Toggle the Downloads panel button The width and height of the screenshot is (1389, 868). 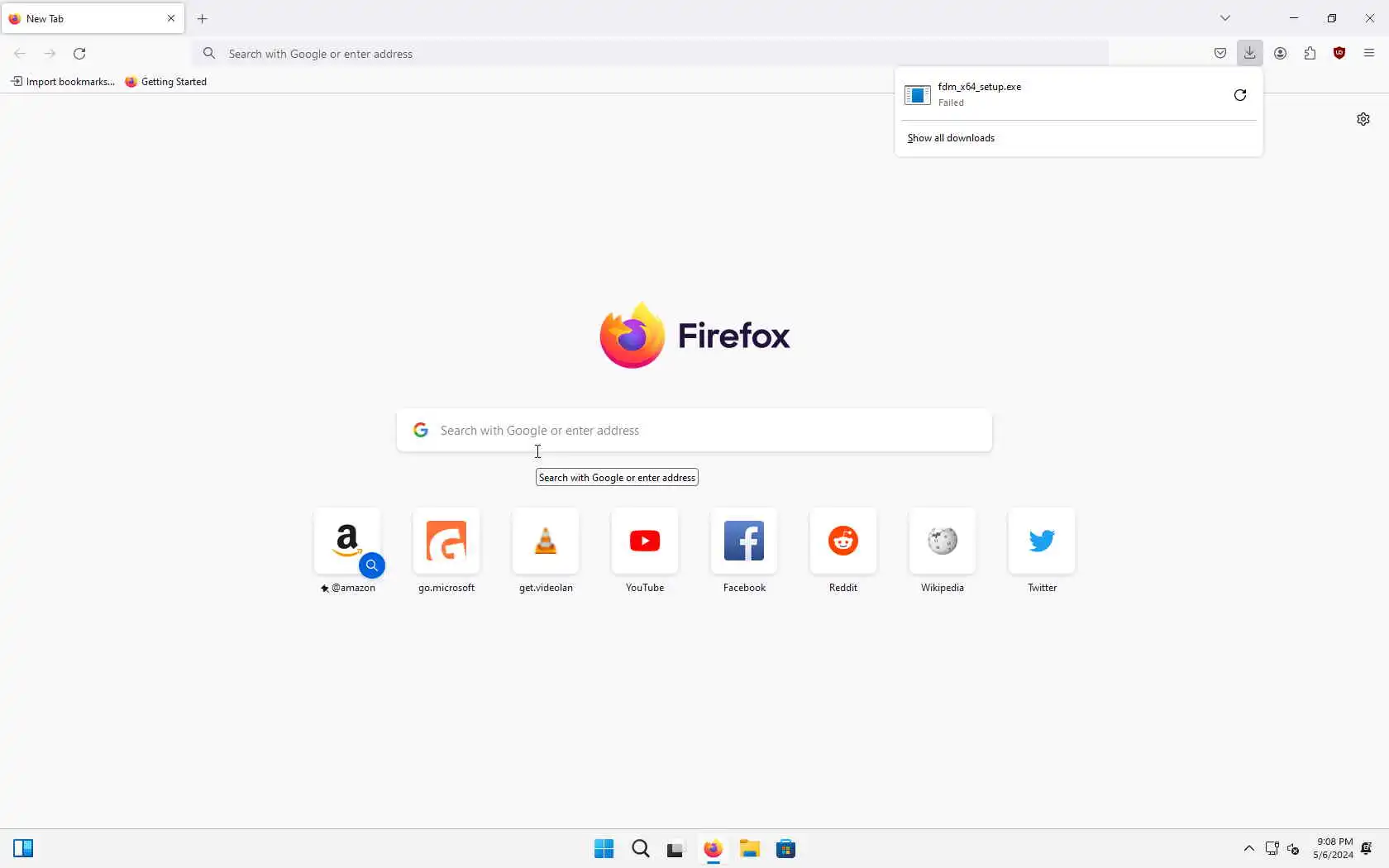tap(1250, 54)
